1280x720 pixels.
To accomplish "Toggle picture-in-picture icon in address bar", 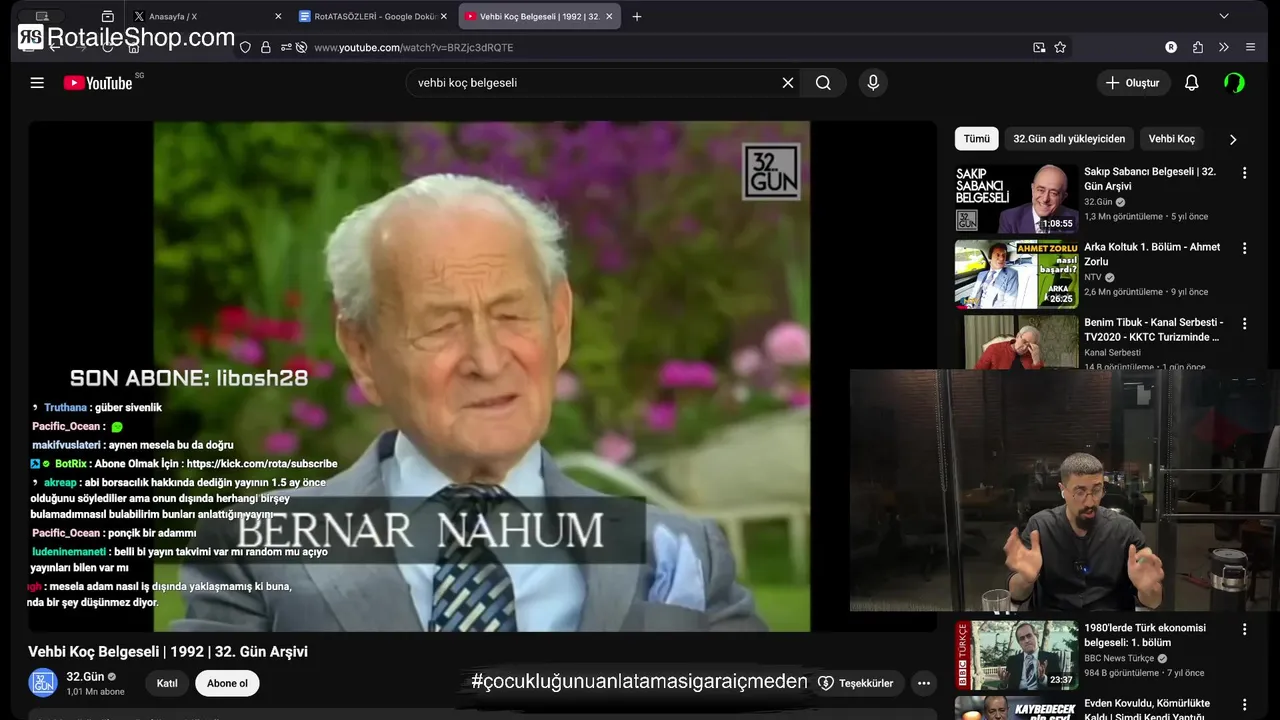I will pos(1039,47).
